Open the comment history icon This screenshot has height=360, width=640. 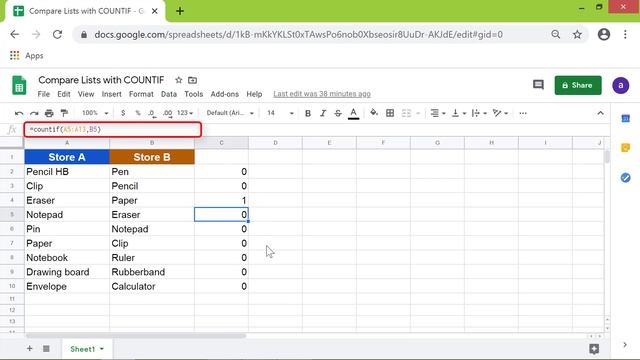click(538, 85)
